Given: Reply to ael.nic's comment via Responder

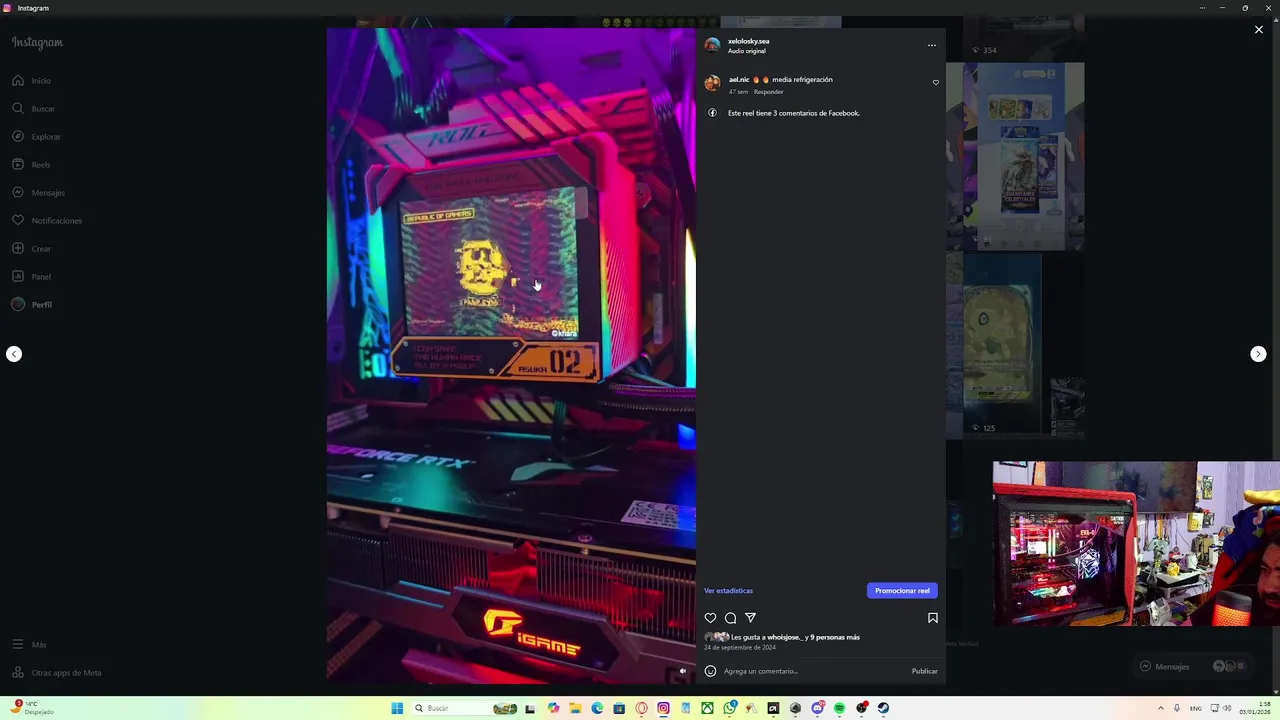Looking at the screenshot, I should coord(768,92).
